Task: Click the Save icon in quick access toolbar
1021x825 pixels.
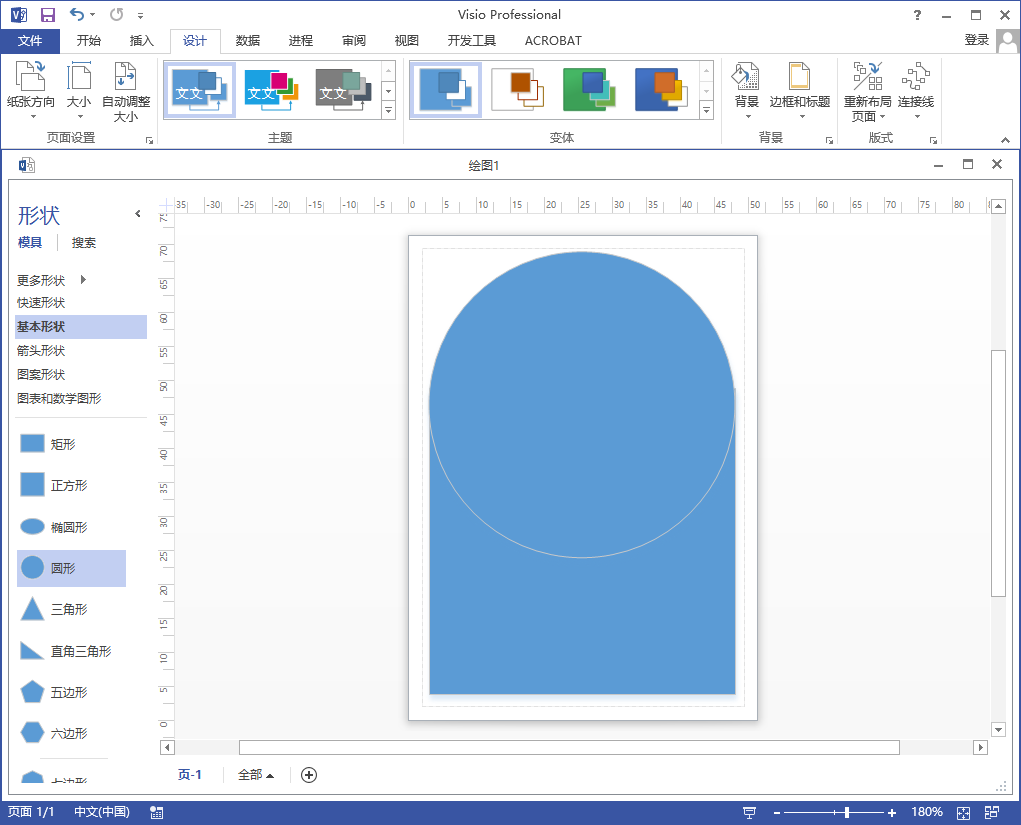Action: pyautogui.click(x=48, y=14)
